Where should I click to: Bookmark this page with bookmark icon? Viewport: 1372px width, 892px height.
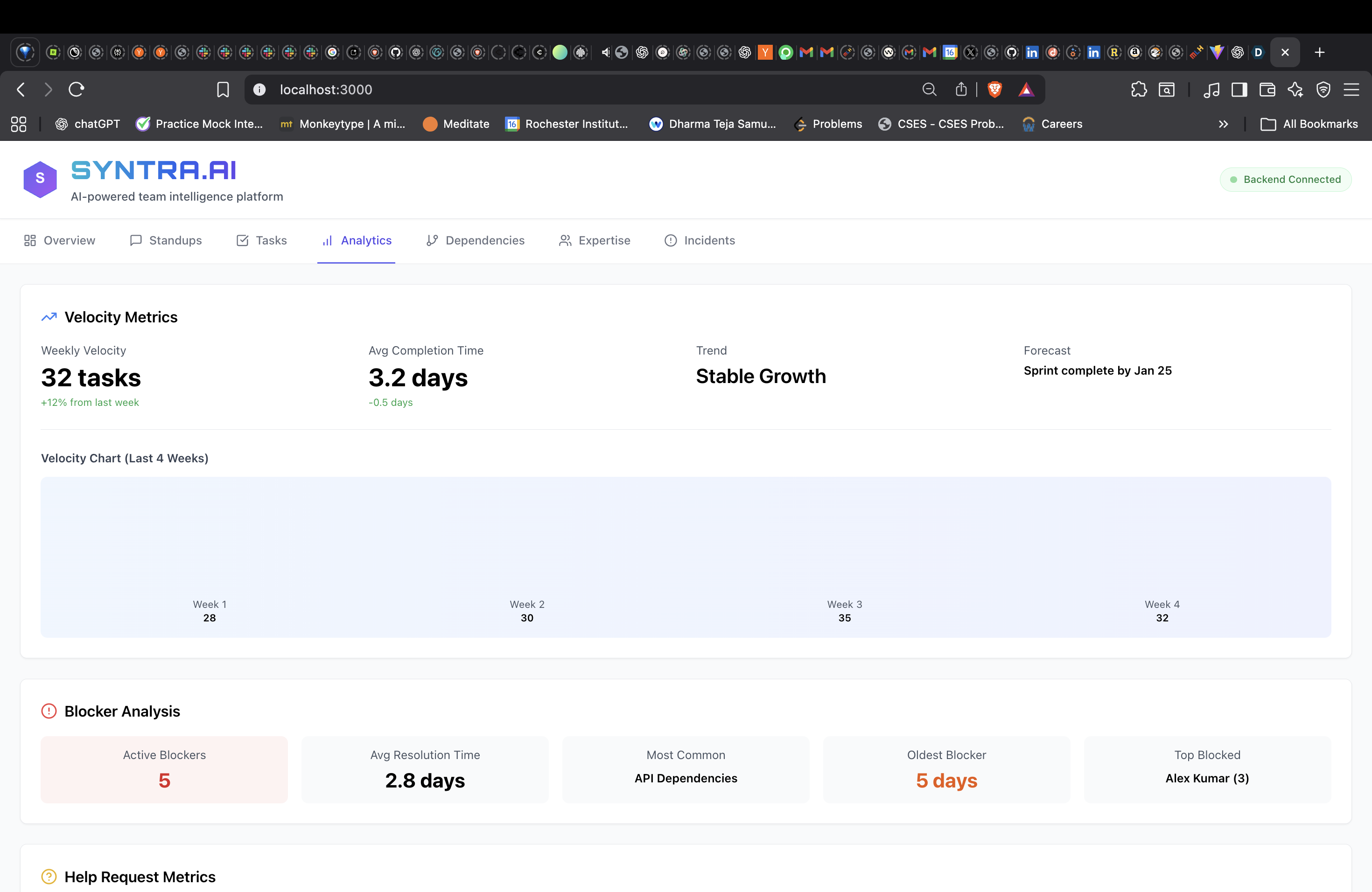(223, 89)
